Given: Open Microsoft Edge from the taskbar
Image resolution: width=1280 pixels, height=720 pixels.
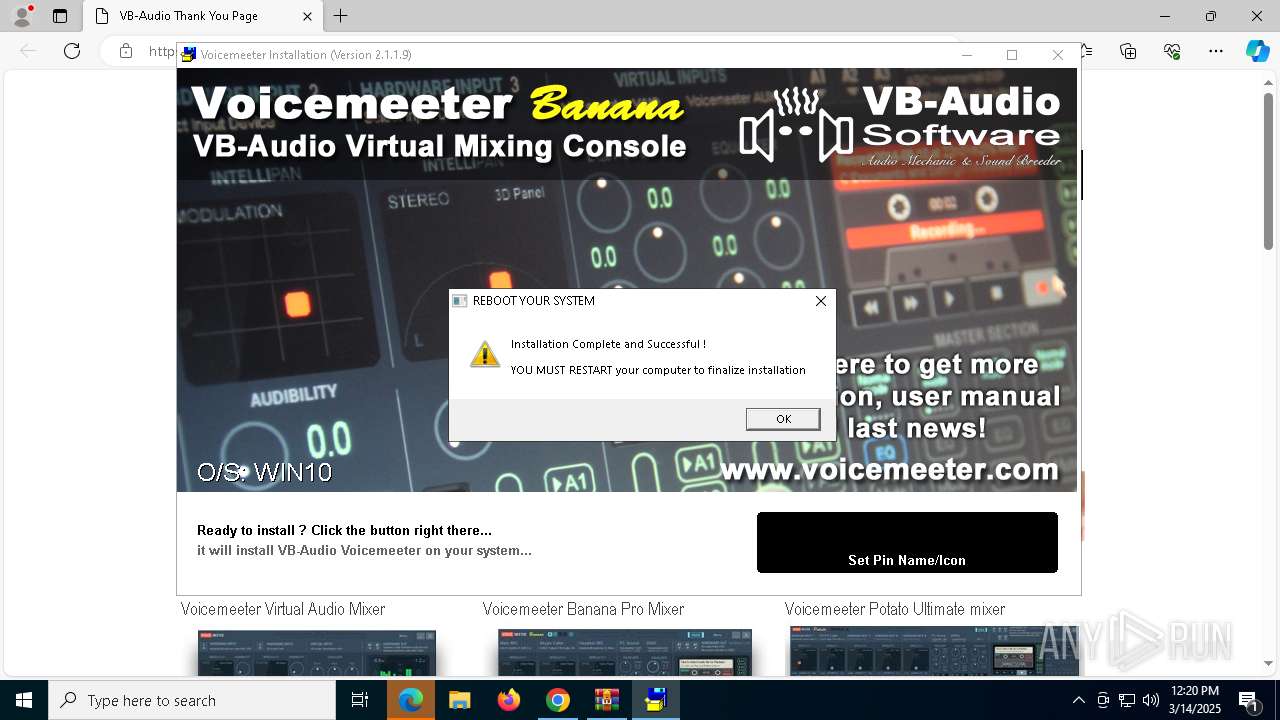Looking at the screenshot, I should 411,700.
